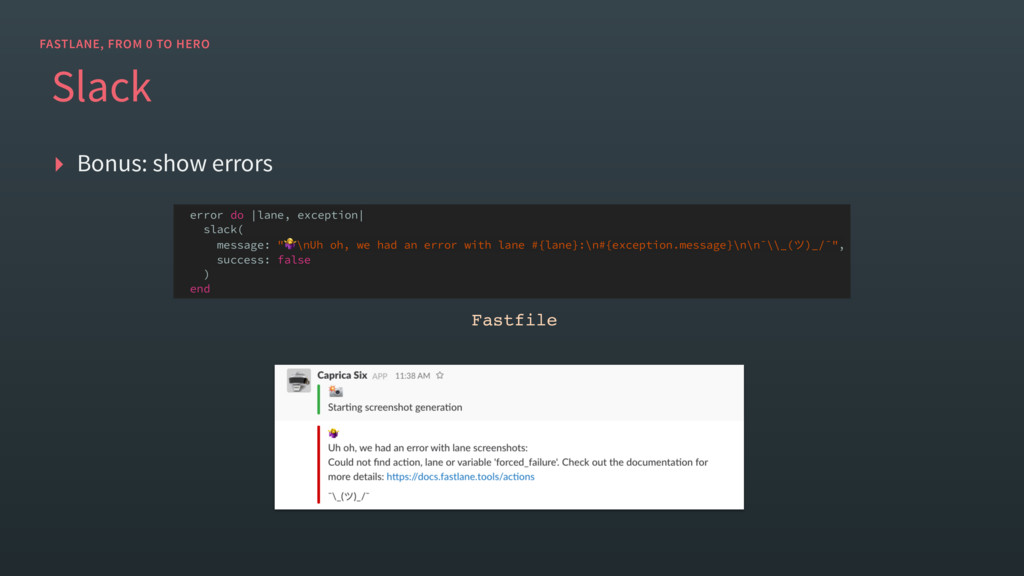Click the 'slack(' code line
The height and width of the screenshot is (576, 1024).
223,229
